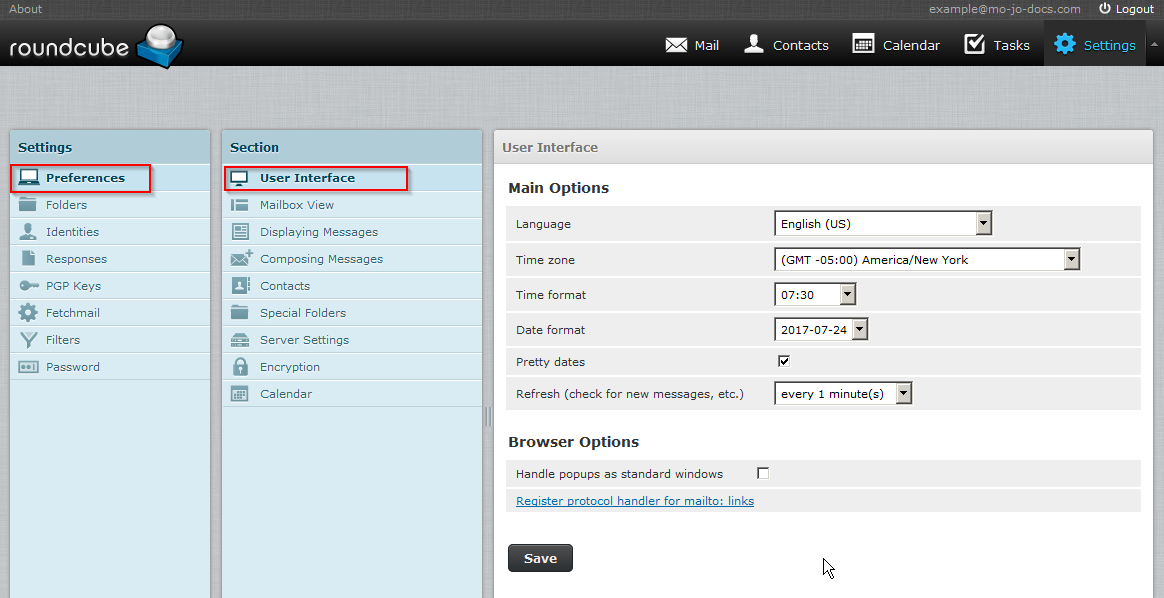Click the PGP Keys key icon
The height and width of the screenshot is (598, 1164).
[29, 286]
